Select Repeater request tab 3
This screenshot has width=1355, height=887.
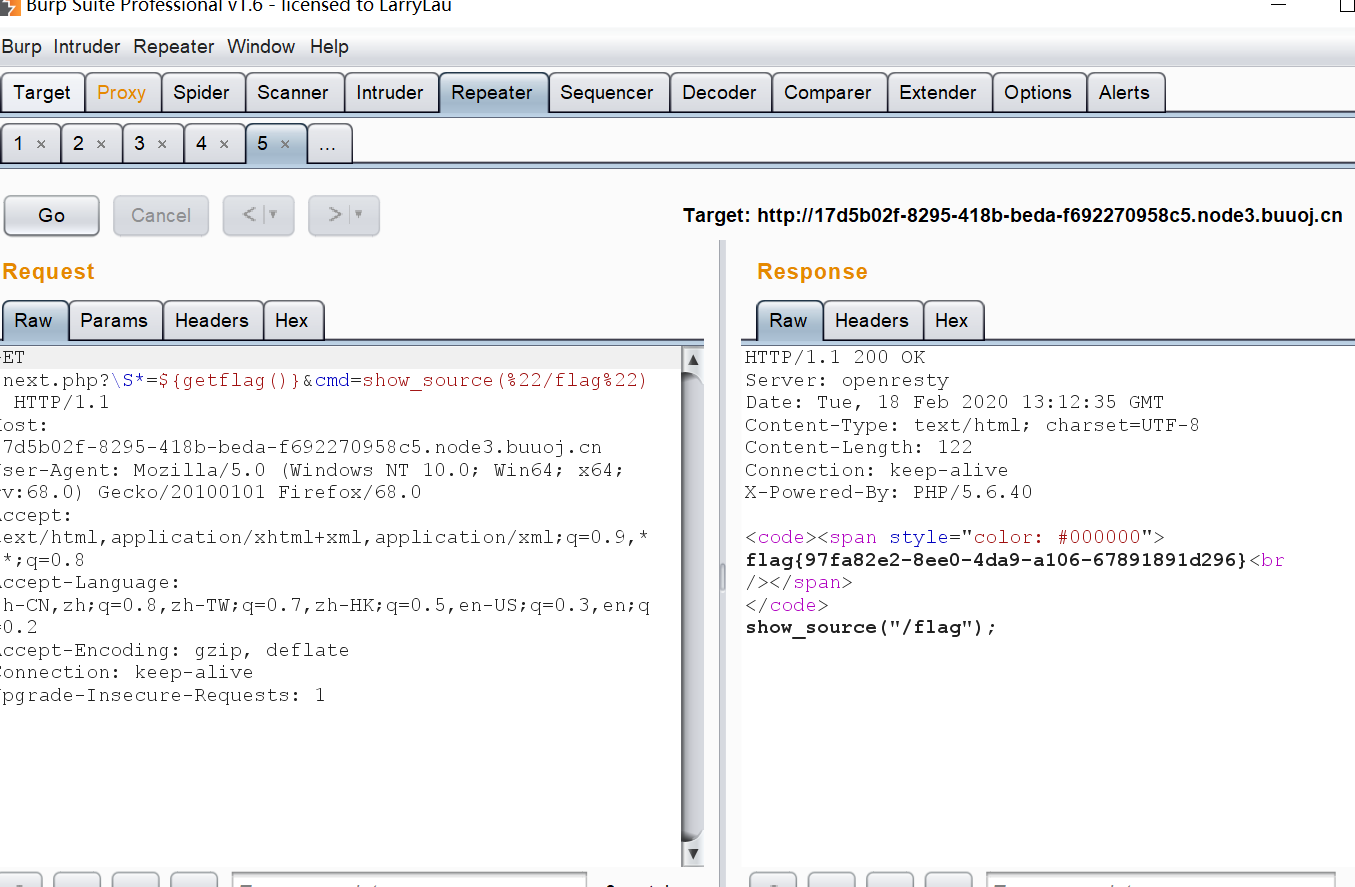139,144
